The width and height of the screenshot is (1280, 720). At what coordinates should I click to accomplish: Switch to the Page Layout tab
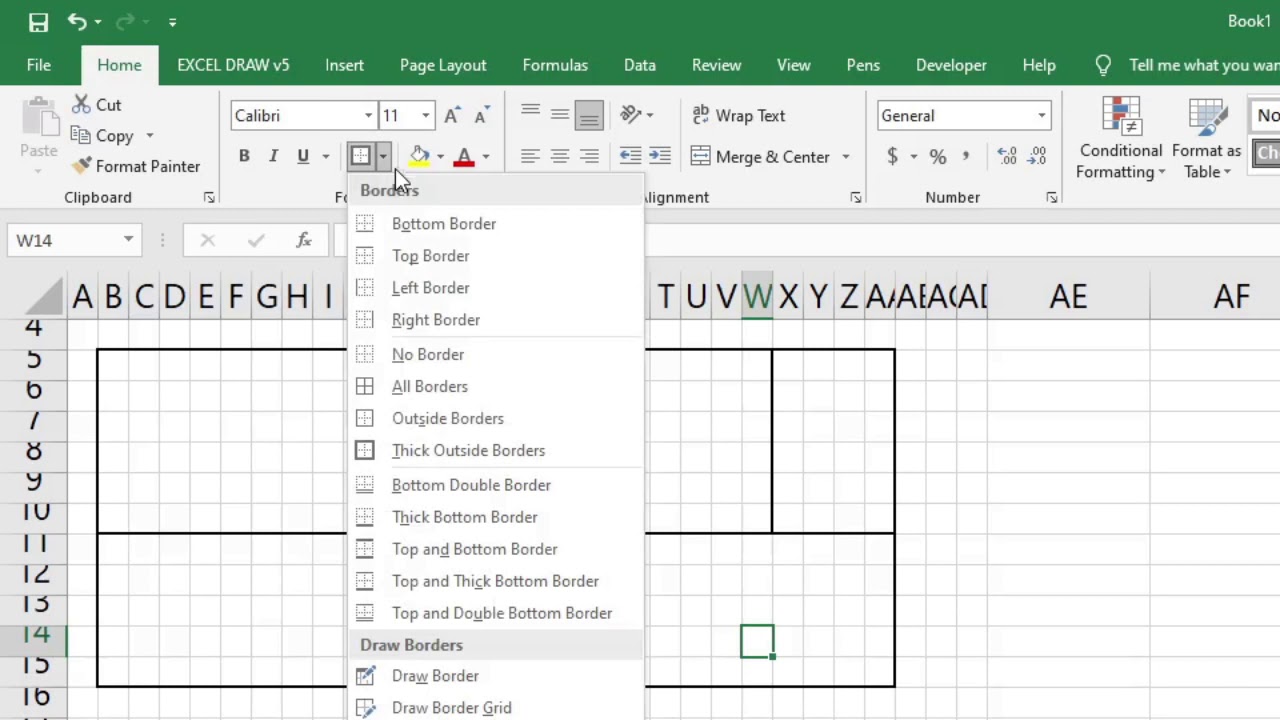[443, 65]
